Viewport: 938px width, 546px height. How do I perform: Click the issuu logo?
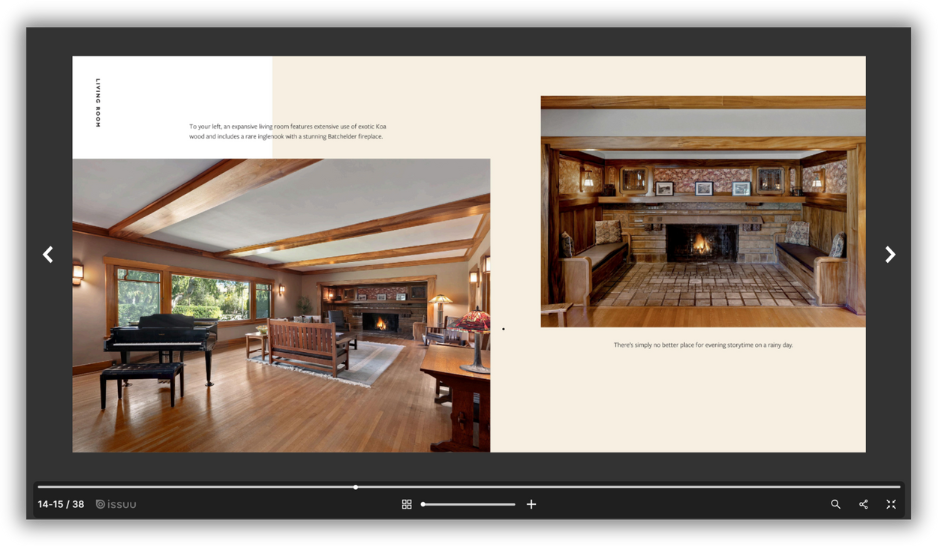(x=116, y=504)
